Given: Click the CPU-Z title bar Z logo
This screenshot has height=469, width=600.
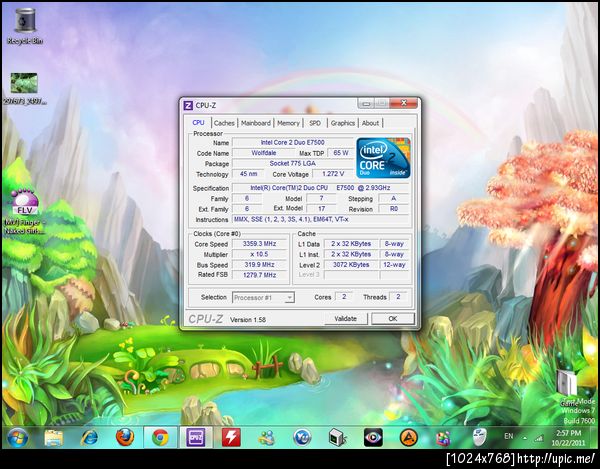Looking at the screenshot, I should pos(188,105).
